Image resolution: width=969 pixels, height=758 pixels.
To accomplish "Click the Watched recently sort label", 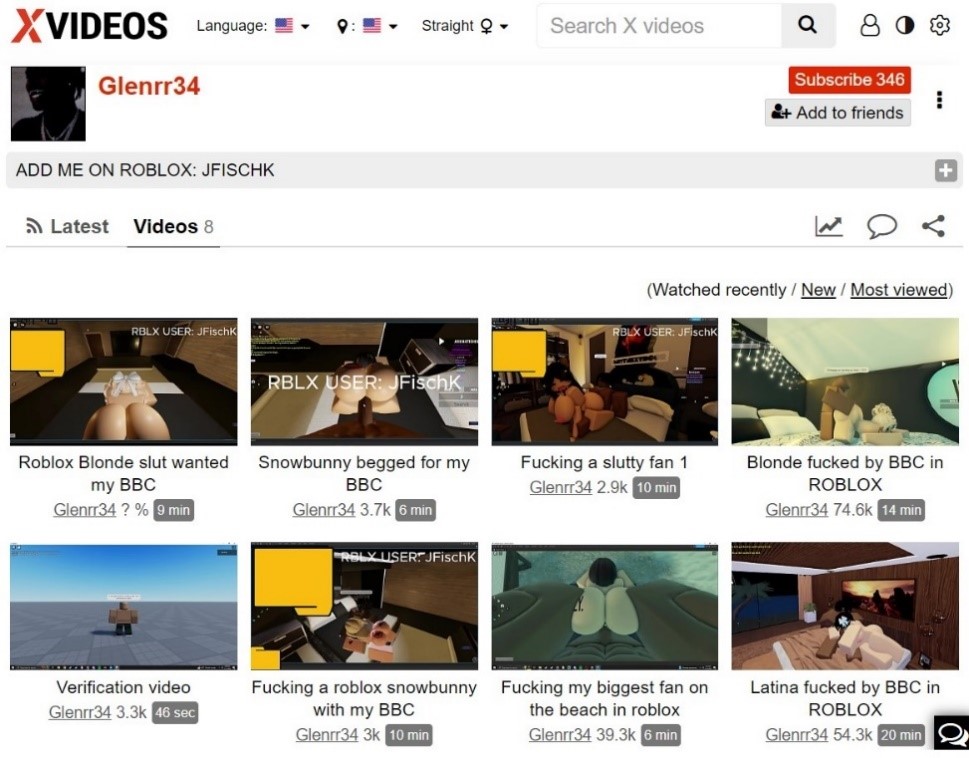I will point(719,290).
